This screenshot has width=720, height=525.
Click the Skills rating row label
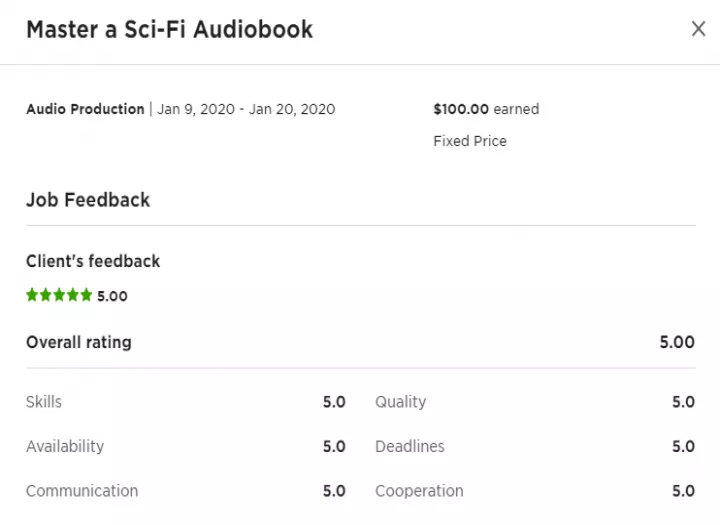pyautogui.click(x=44, y=401)
